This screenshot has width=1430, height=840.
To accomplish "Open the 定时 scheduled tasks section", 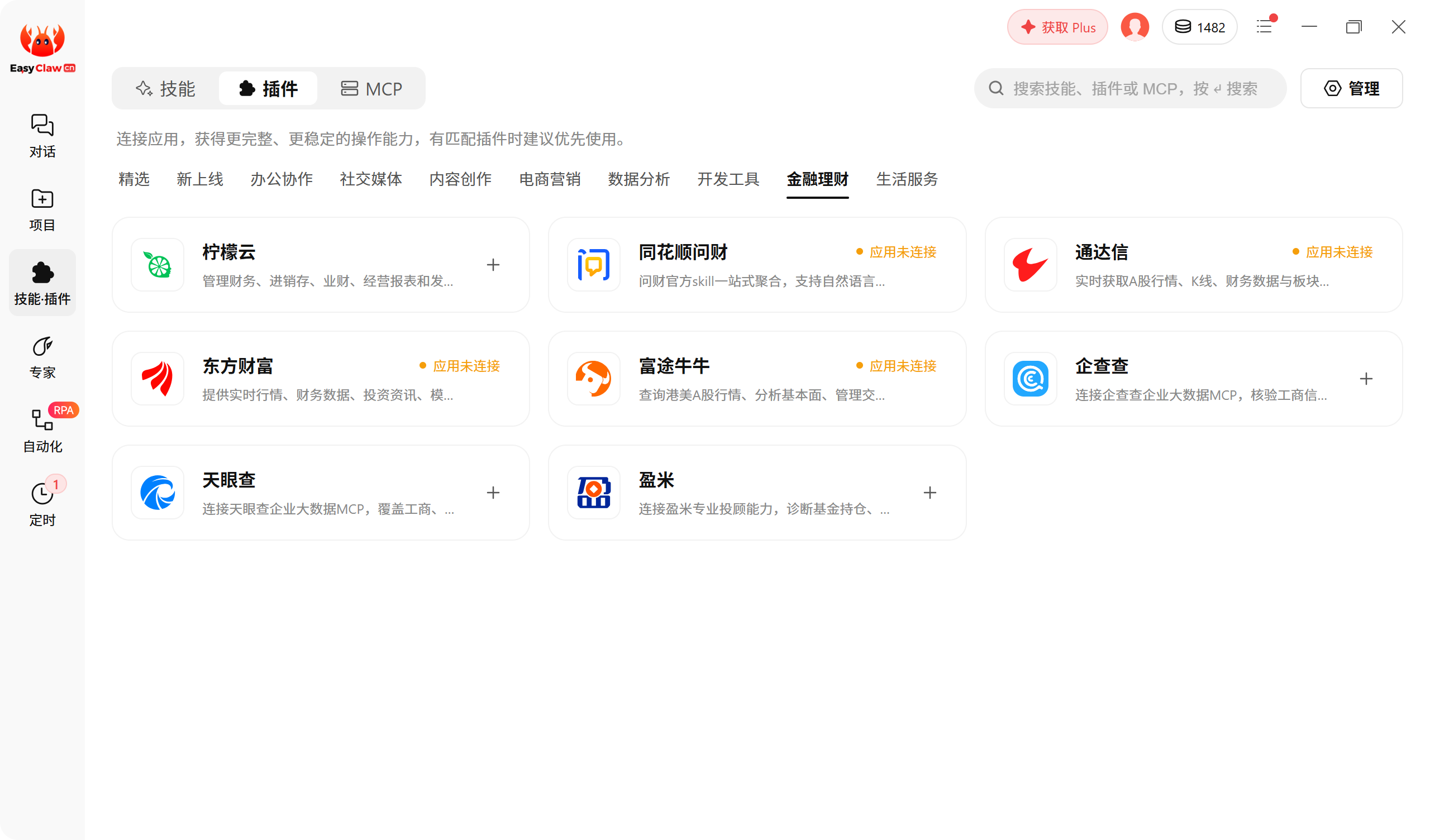I will 42,504.
